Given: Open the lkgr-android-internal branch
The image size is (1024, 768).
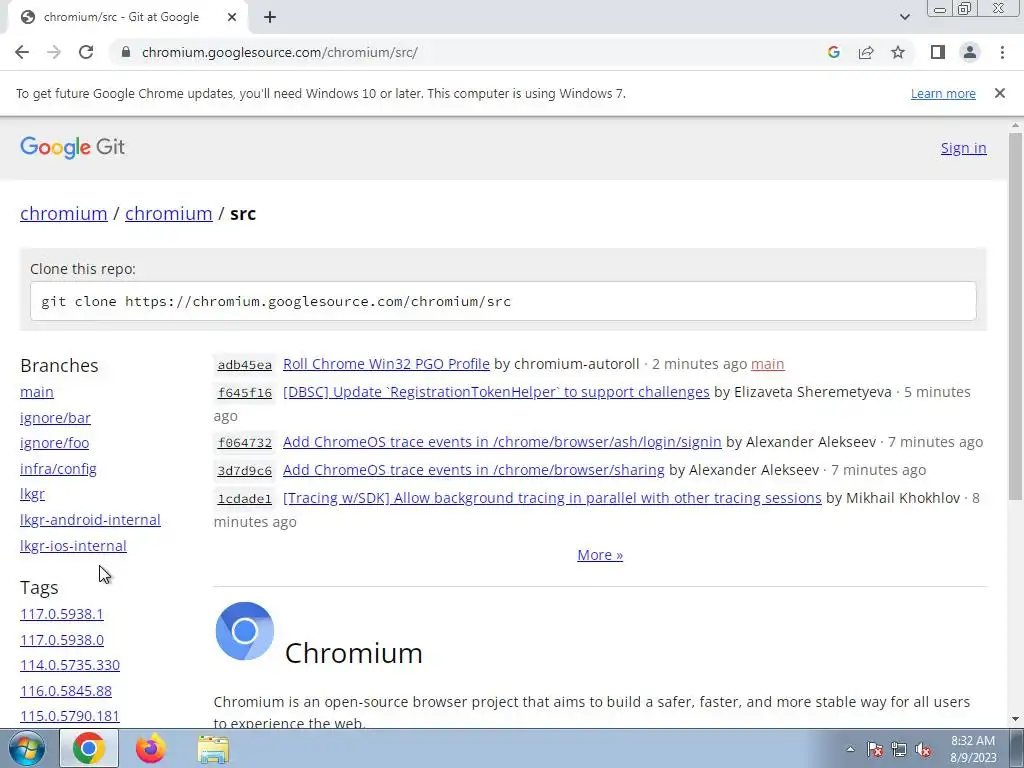Looking at the screenshot, I should tap(90, 520).
